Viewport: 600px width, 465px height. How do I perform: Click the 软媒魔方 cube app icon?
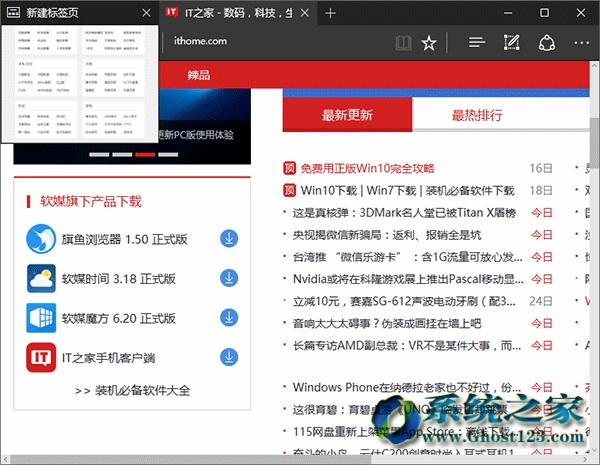[x=41, y=318]
